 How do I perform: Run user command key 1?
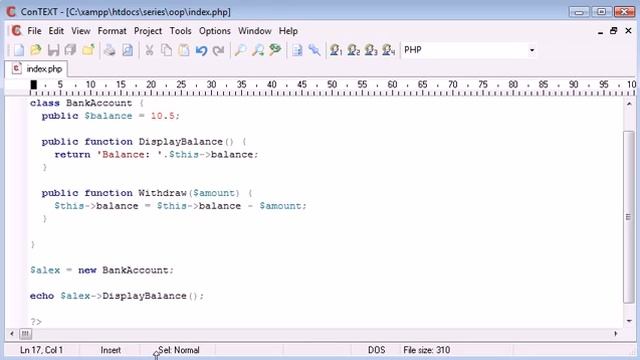point(336,50)
